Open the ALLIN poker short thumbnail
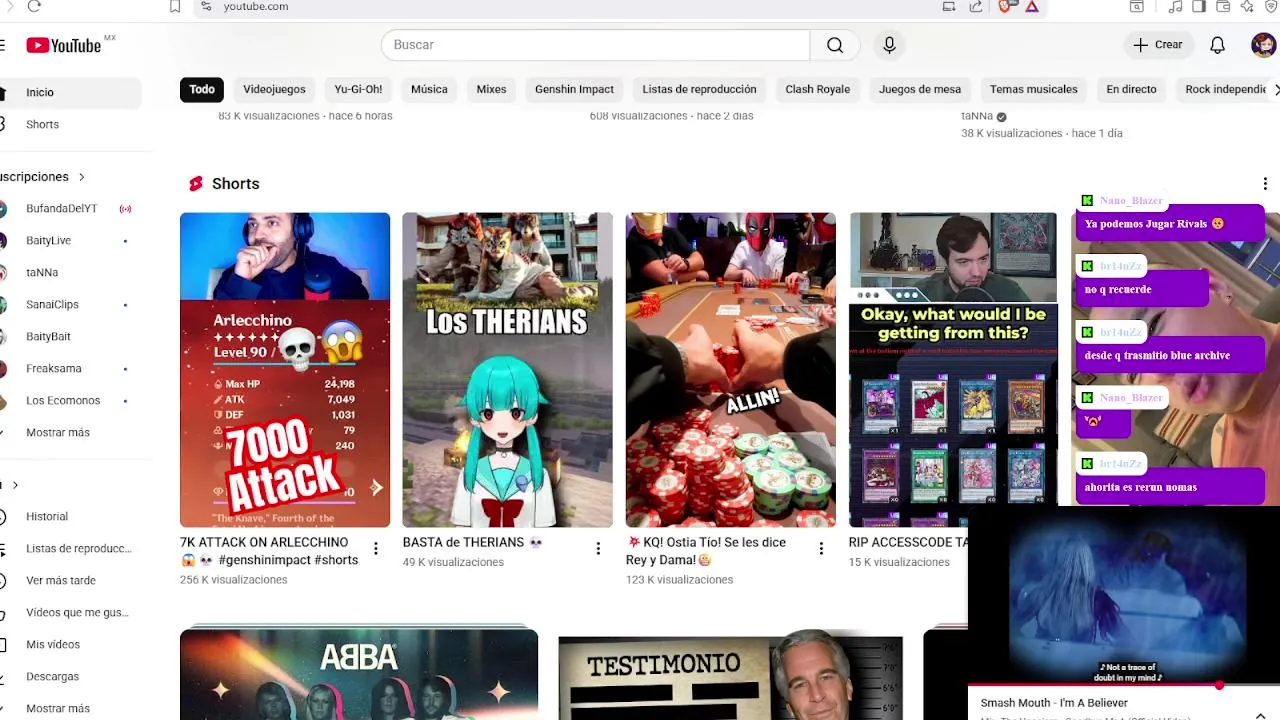The width and height of the screenshot is (1280, 720). (x=731, y=370)
